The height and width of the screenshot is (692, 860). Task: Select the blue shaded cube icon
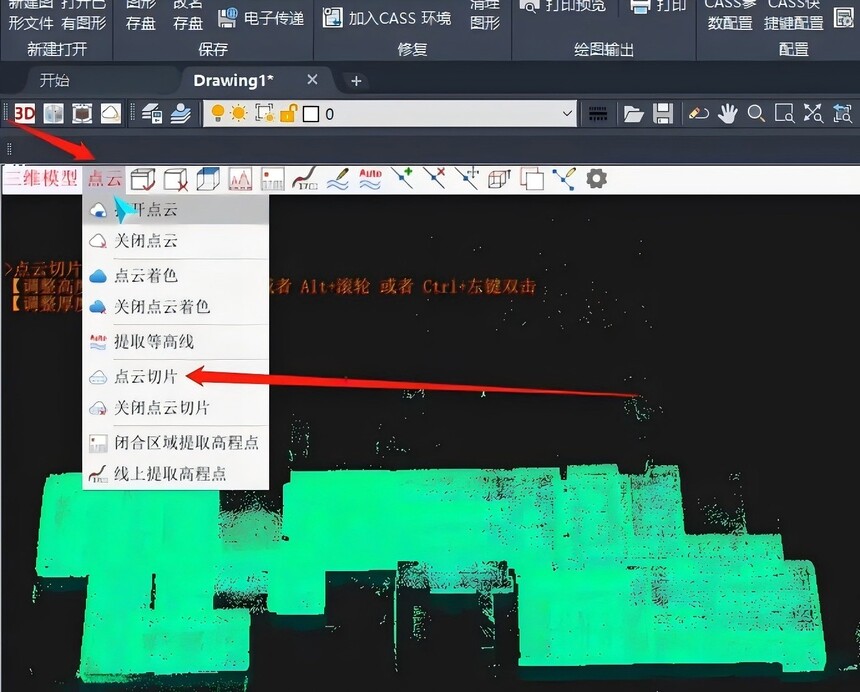208,179
